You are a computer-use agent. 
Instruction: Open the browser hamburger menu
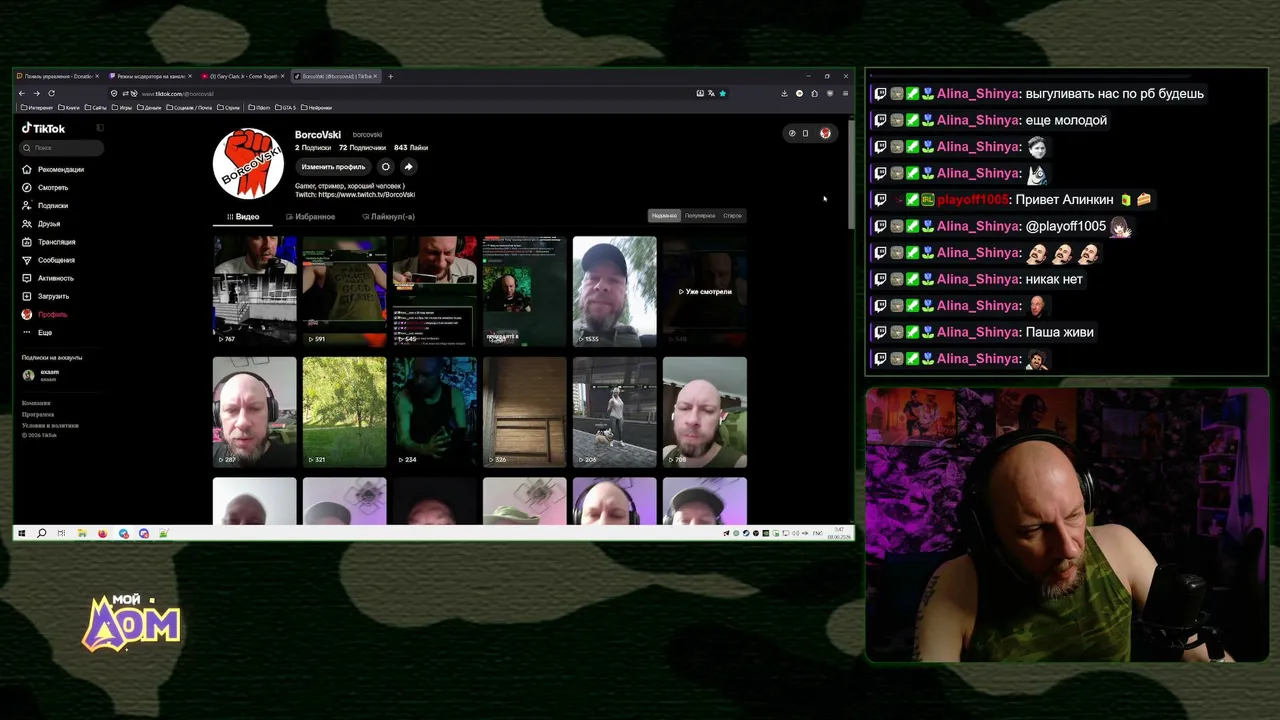[845, 93]
